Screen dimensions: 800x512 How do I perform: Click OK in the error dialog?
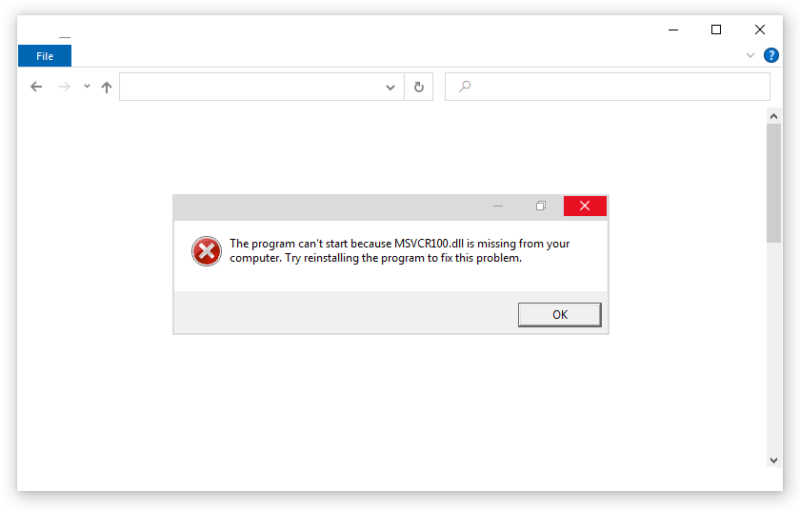560,315
